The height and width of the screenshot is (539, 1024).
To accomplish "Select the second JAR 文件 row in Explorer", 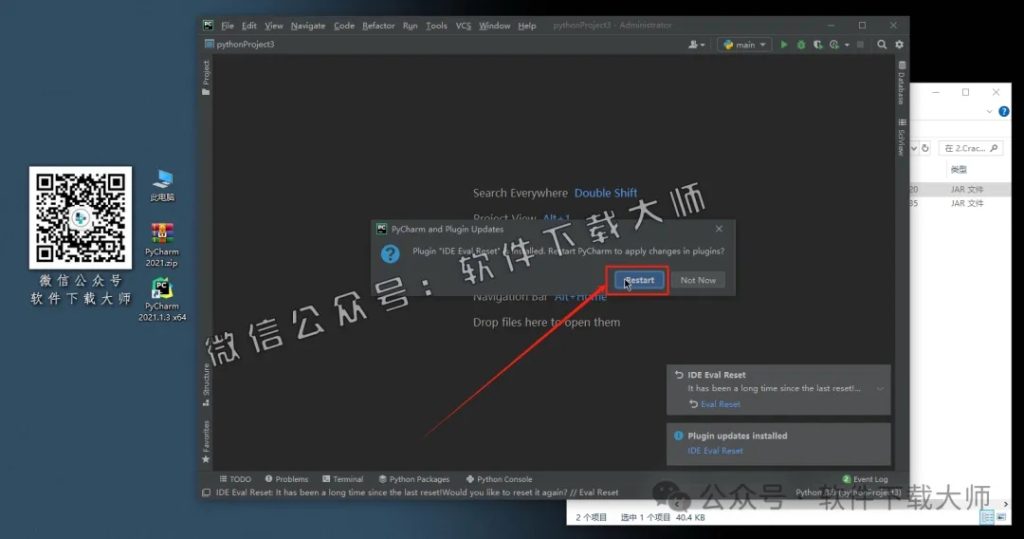I will click(959, 203).
